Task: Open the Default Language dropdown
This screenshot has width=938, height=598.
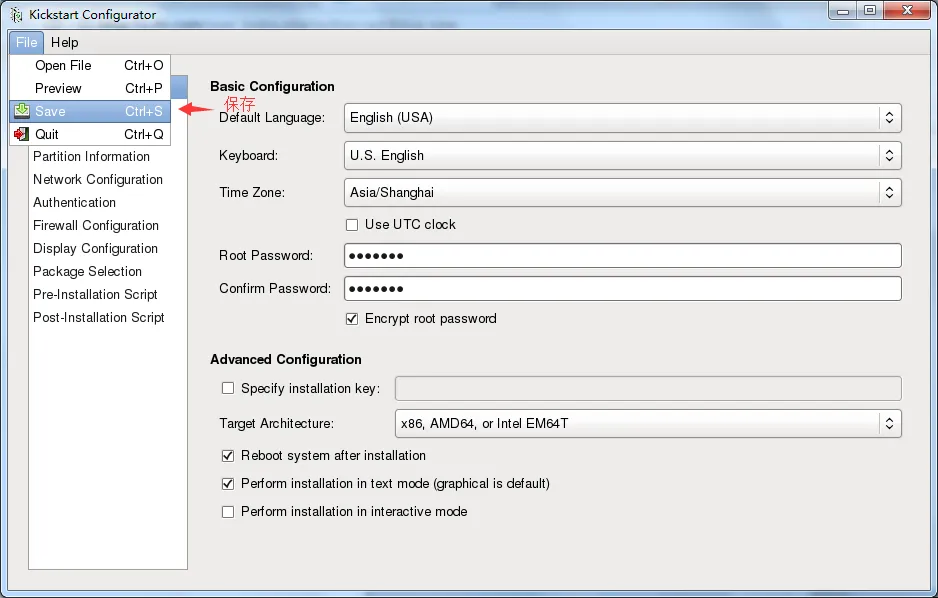Action: pos(623,118)
